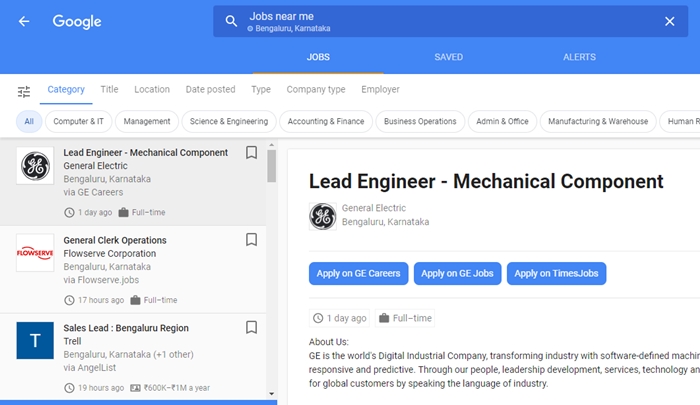Click Apply on GE Careers button
Viewport: 700px width, 405px height.
(x=358, y=273)
